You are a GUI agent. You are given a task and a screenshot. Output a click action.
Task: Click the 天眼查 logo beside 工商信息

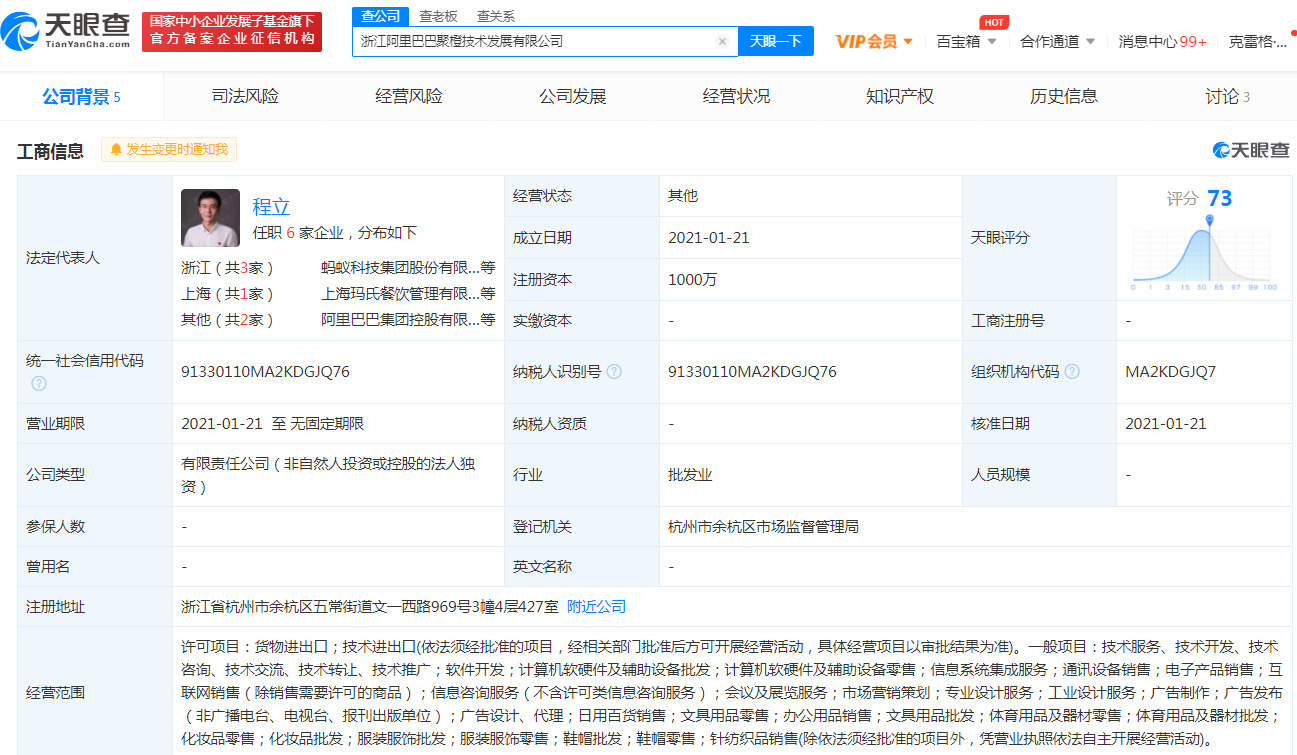click(1251, 150)
